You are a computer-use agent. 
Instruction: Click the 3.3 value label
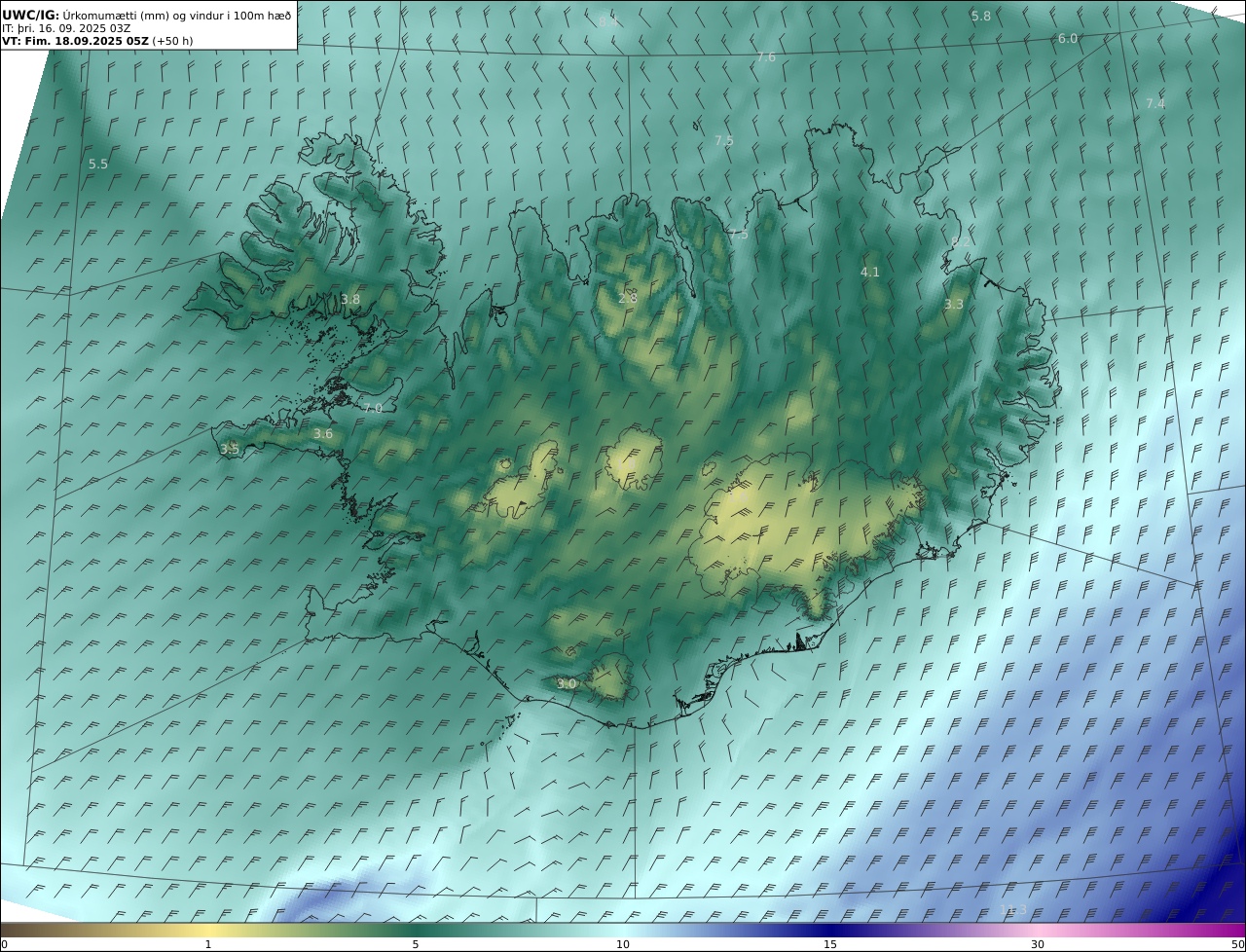point(954,305)
